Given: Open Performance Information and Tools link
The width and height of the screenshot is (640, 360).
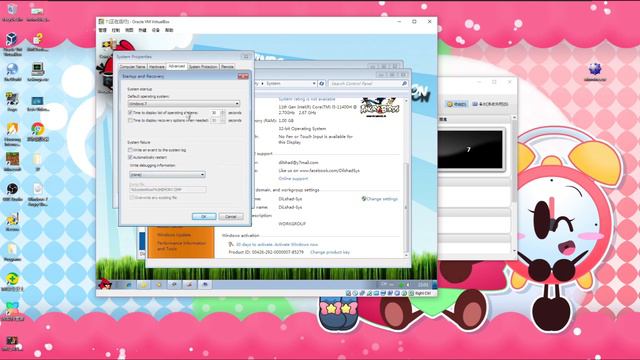Looking at the screenshot, I should pyautogui.click(x=181, y=246).
